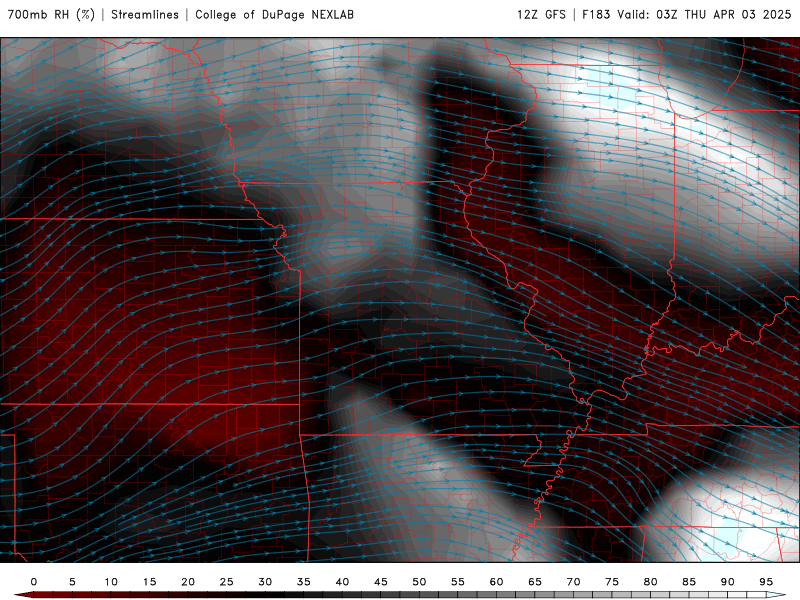Viewport: 800px width, 600px height.
Task: Click the '25' value on the color scale
Action: (x=227, y=582)
